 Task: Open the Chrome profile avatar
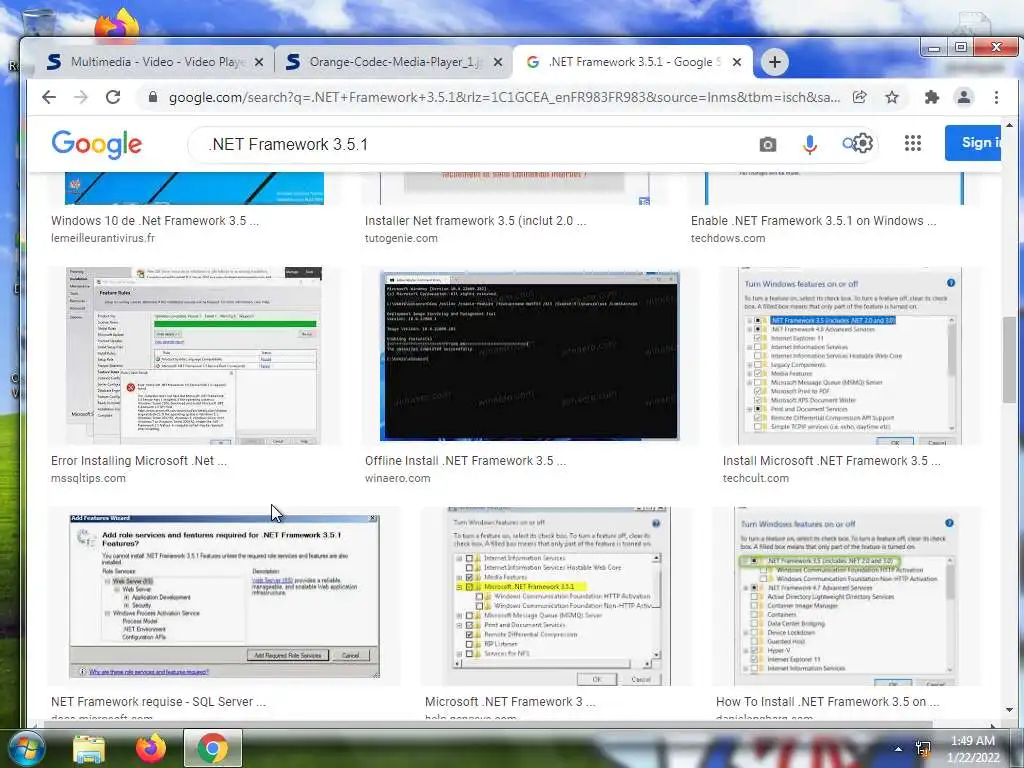[963, 97]
